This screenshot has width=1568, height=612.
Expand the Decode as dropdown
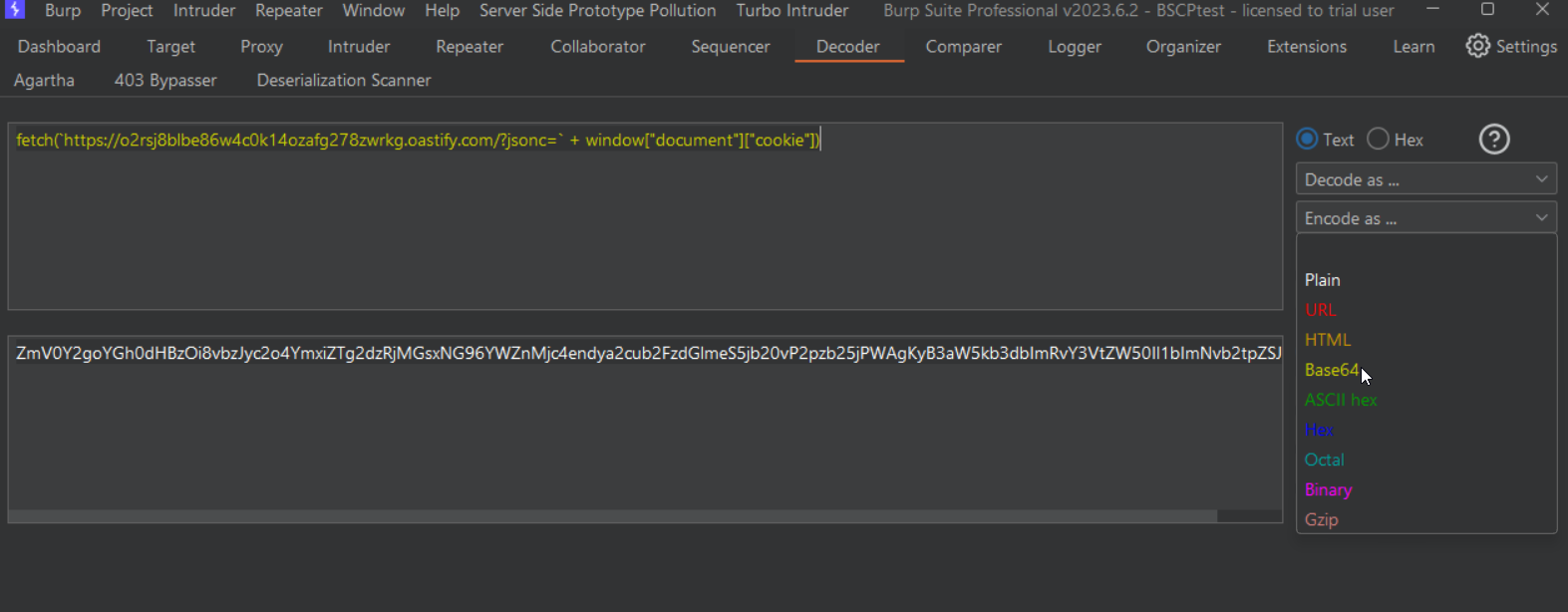click(x=1425, y=179)
